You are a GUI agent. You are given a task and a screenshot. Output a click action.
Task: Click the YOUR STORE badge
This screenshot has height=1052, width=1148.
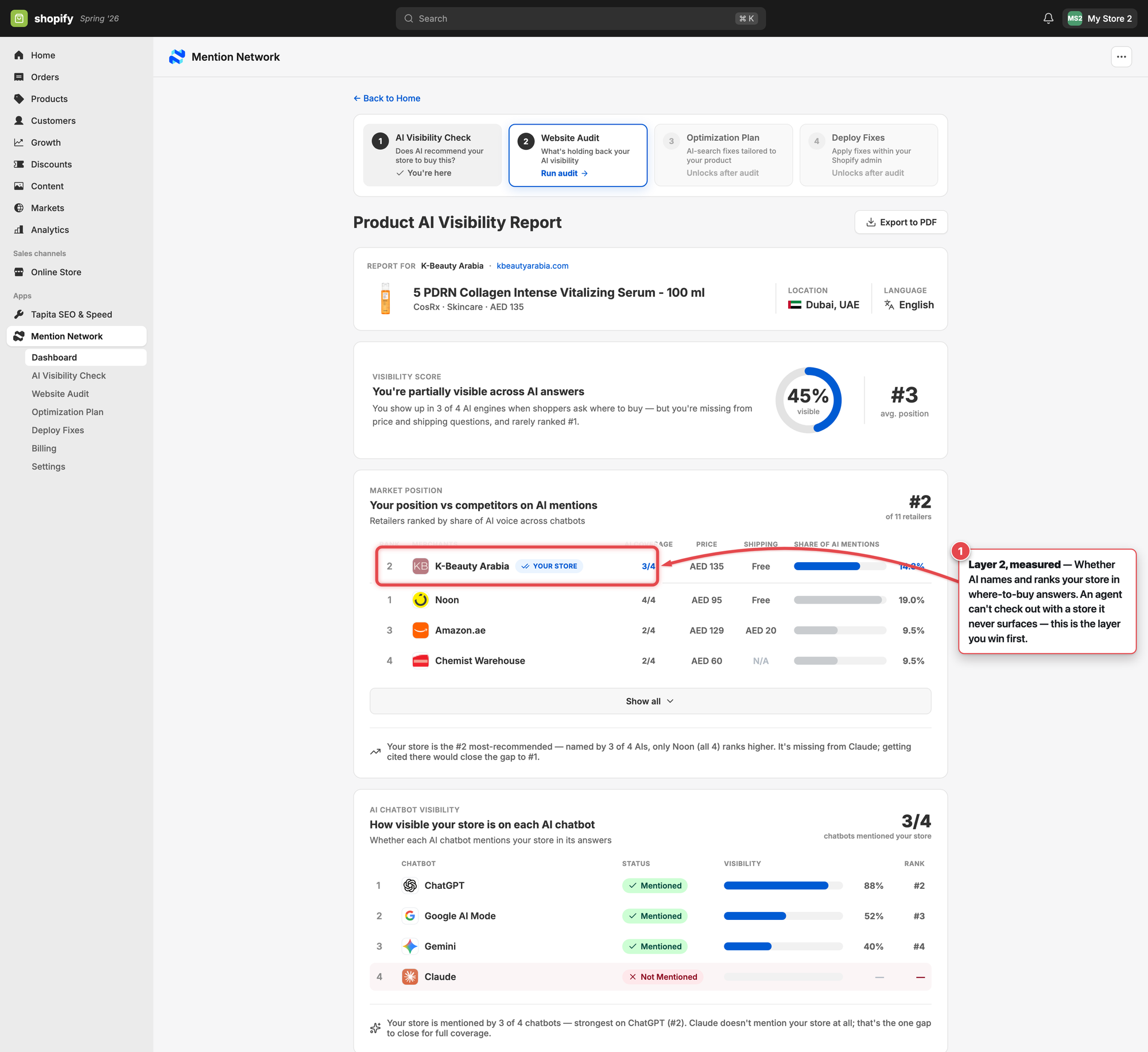click(549, 566)
